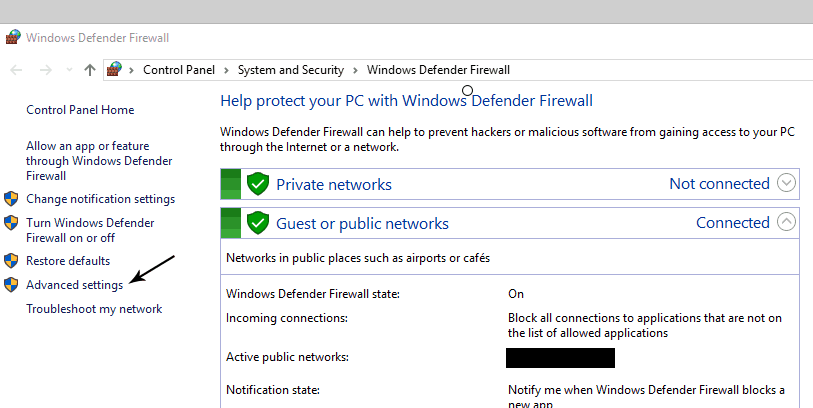Click Networks in public places description text
The height and width of the screenshot is (408, 813).
point(358,258)
